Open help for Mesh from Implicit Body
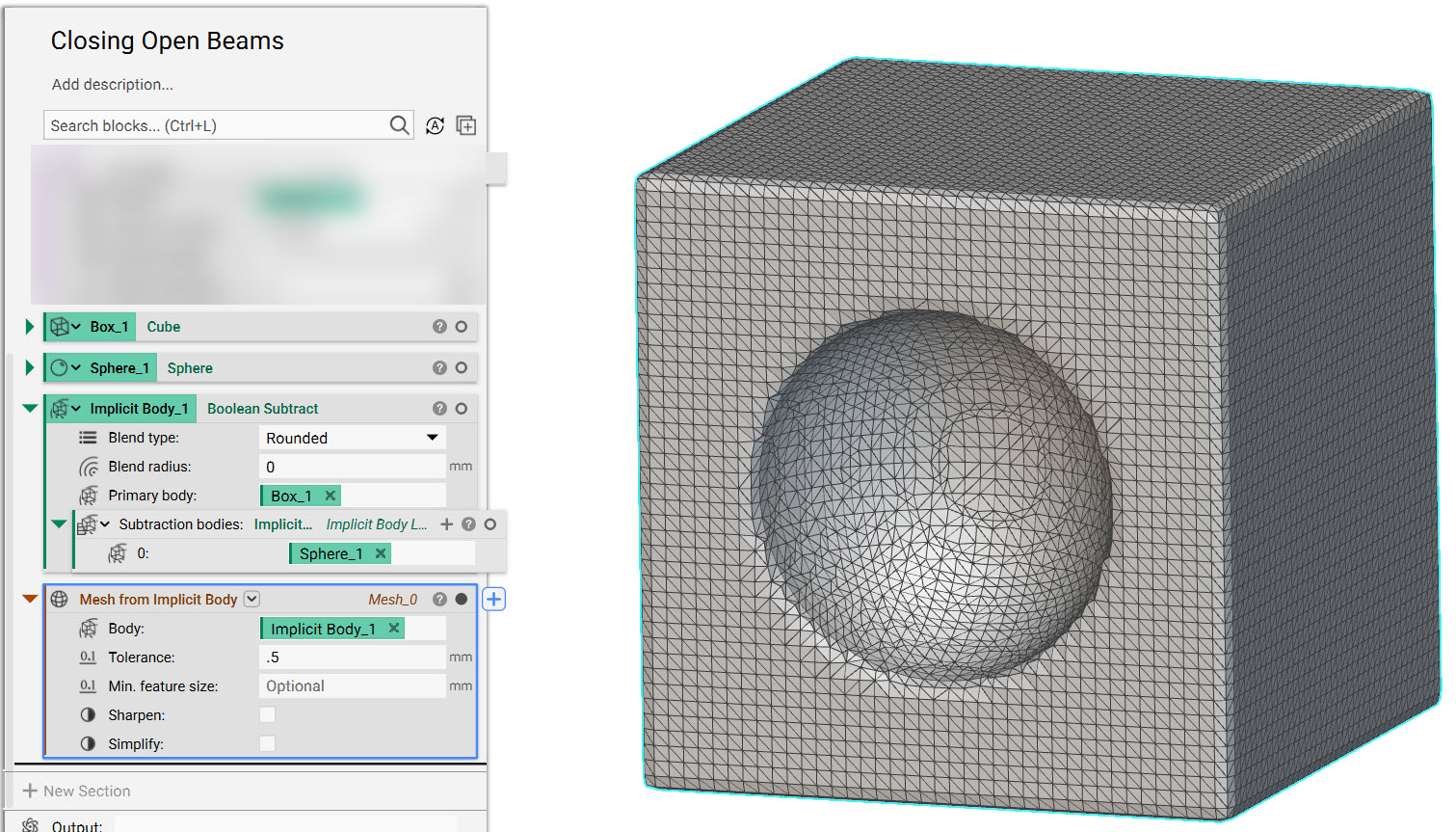 point(439,600)
